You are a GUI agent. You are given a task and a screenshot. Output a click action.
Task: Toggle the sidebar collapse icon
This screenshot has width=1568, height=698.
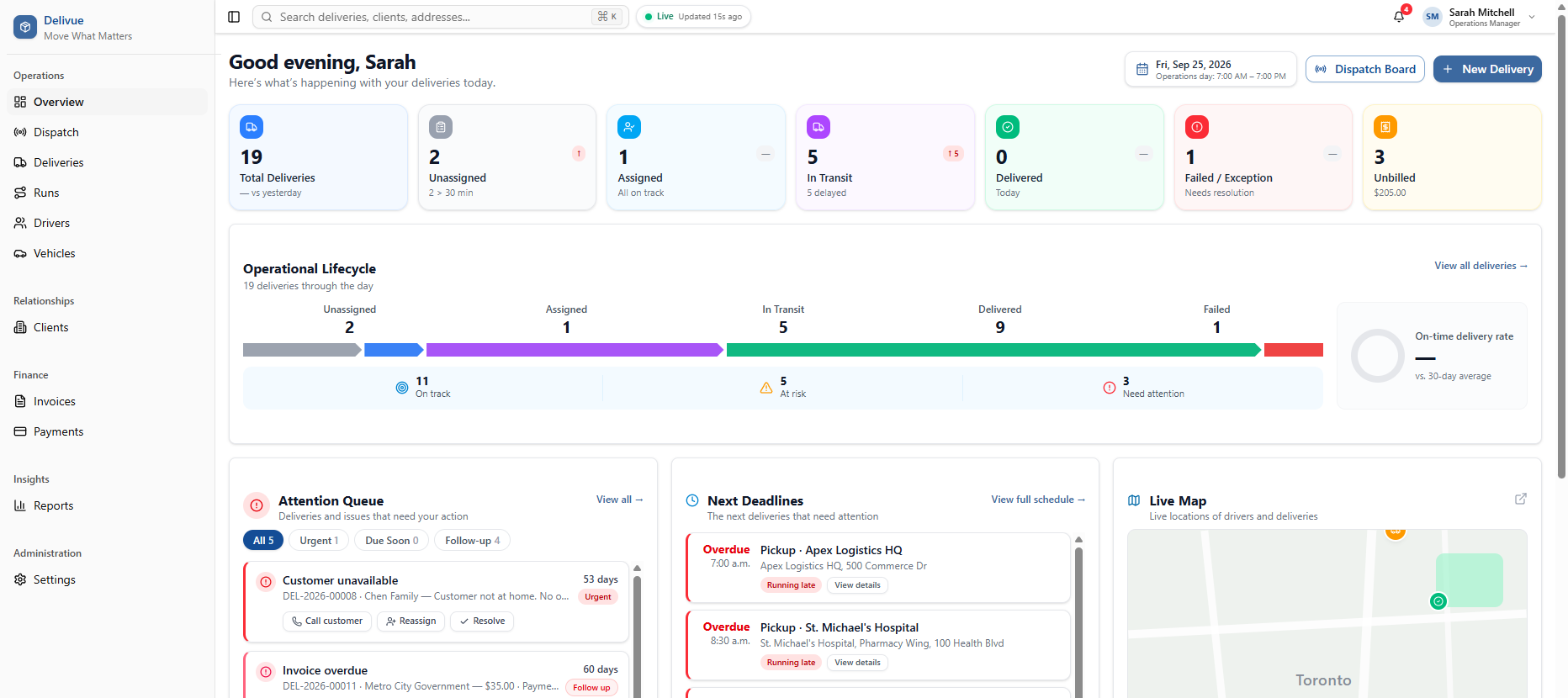234,17
